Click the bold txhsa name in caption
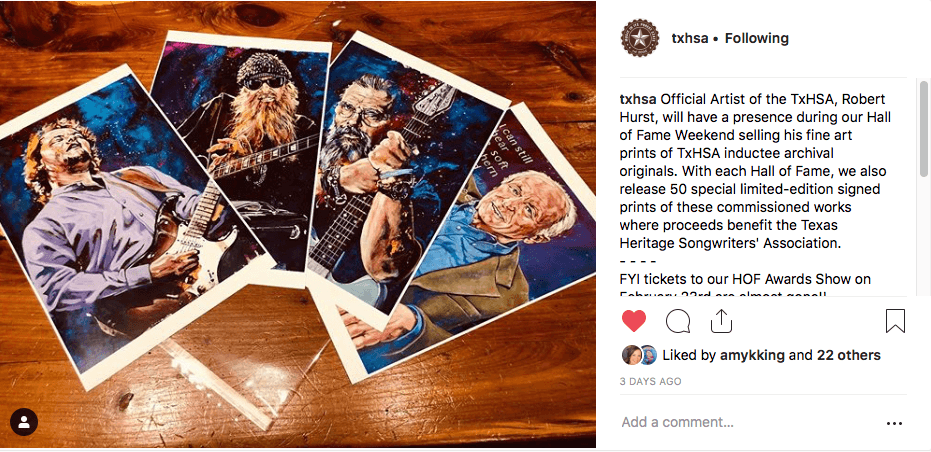The image size is (931, 452). point(637,99)
